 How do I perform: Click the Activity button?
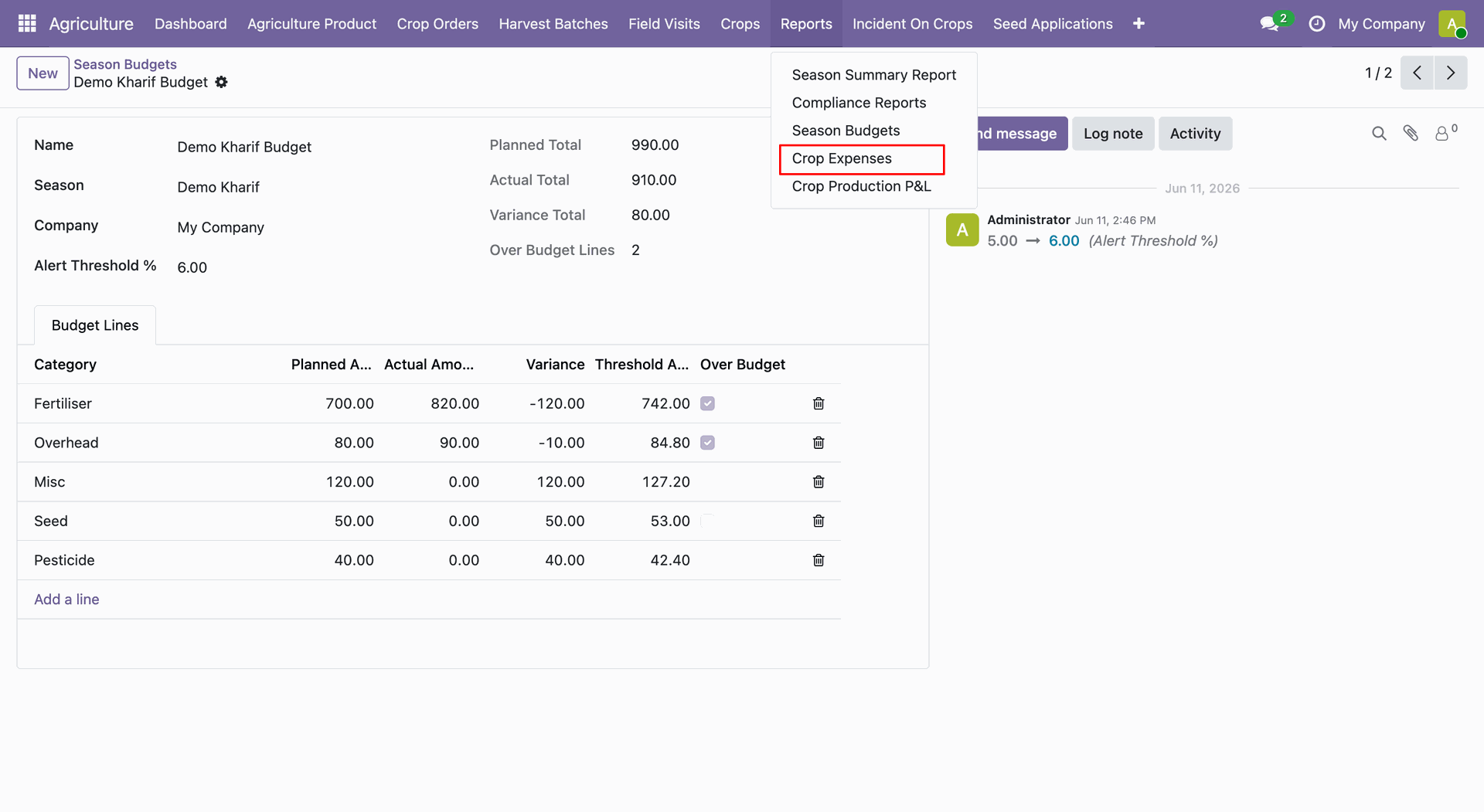pyautogui.click(x=1195, y=134)
